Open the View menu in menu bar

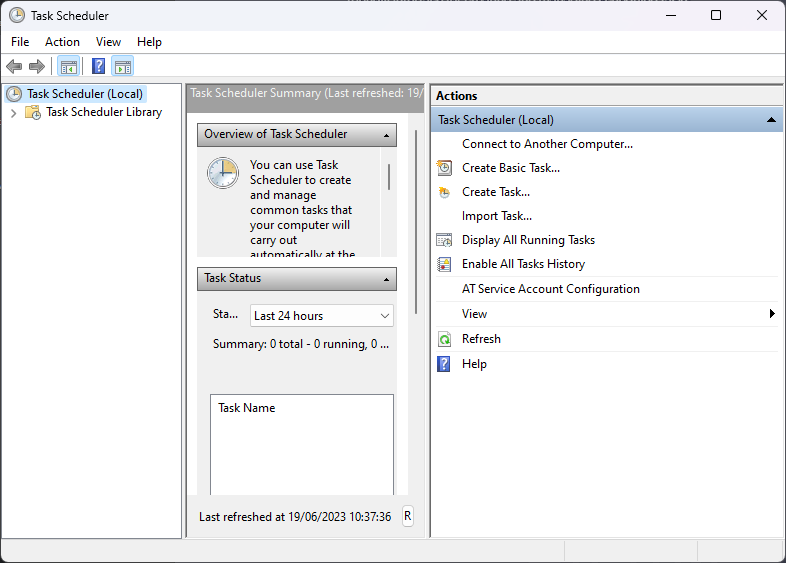[108, 42]
